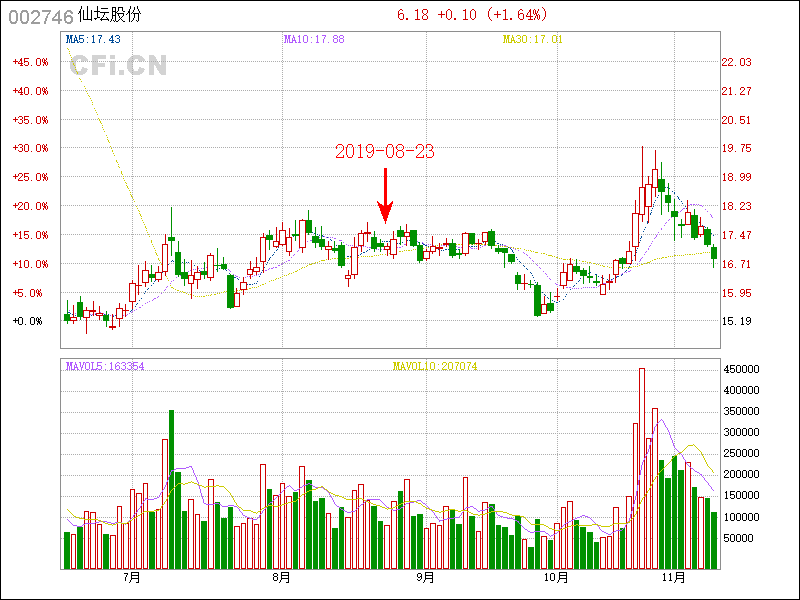Select the 8月 month label on the time axis

281,578
